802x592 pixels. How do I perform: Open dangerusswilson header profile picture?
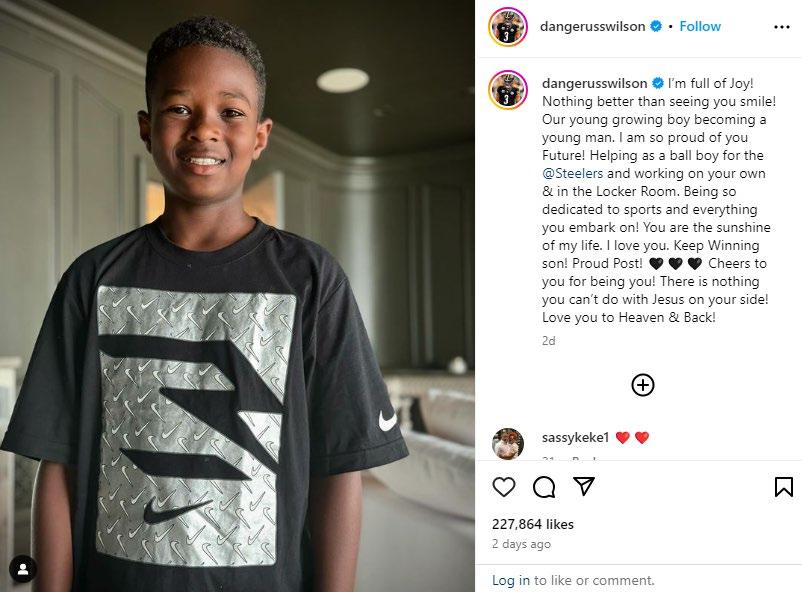click(507, 27)
